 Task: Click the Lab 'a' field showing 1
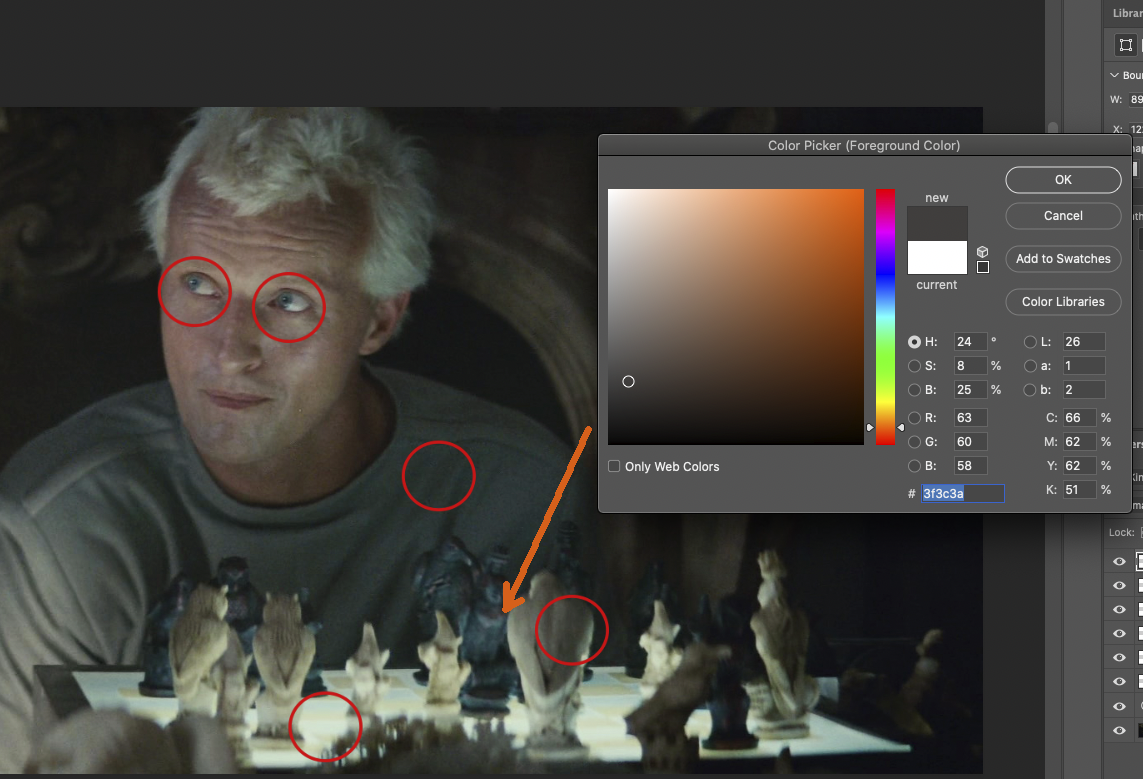click(x=1084, y=366)
